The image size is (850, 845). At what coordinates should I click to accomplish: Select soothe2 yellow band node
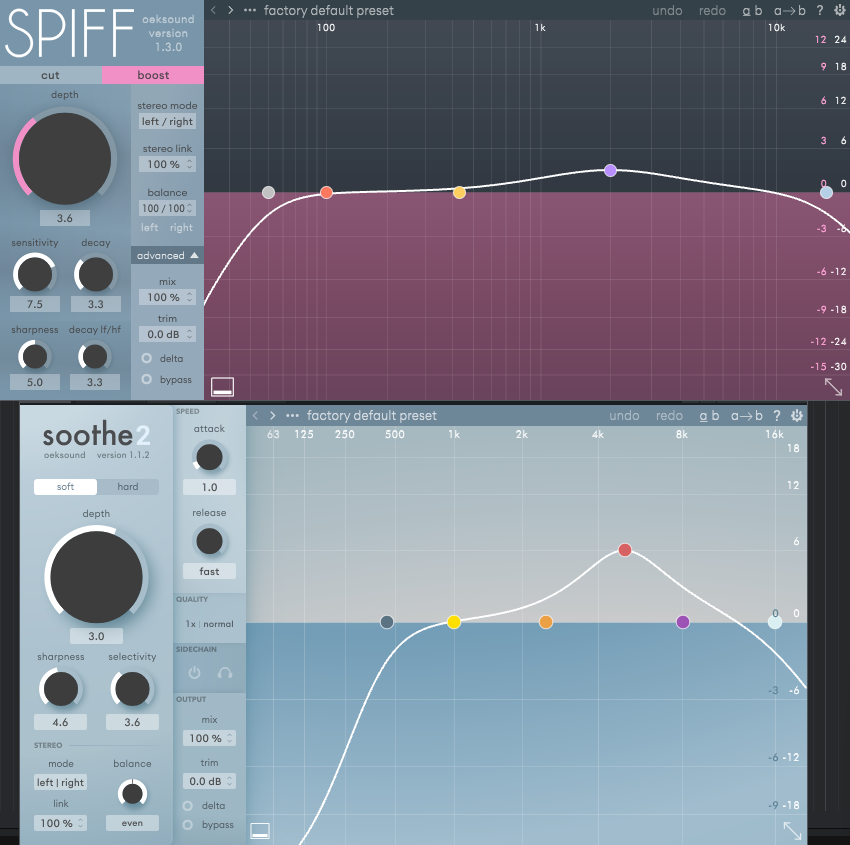point(454,622)
